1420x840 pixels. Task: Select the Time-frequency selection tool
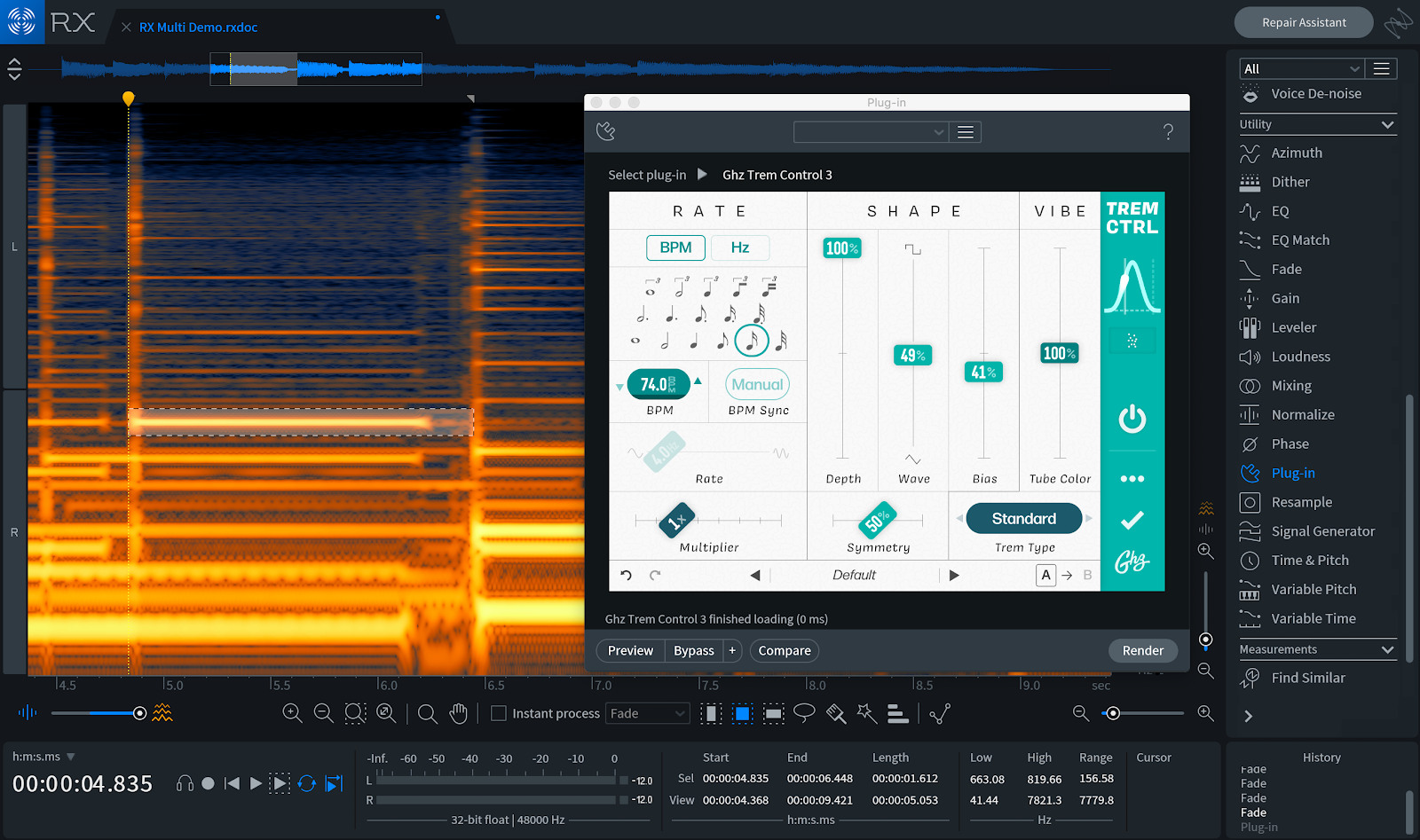pos(743,714)
